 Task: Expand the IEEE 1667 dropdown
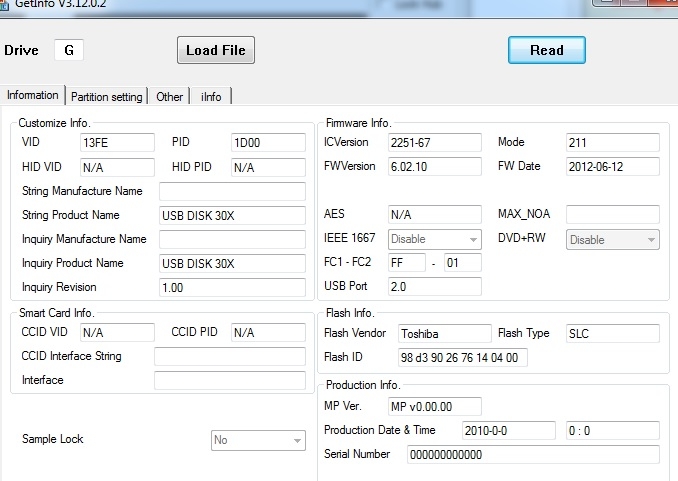(x=435, y=239)
